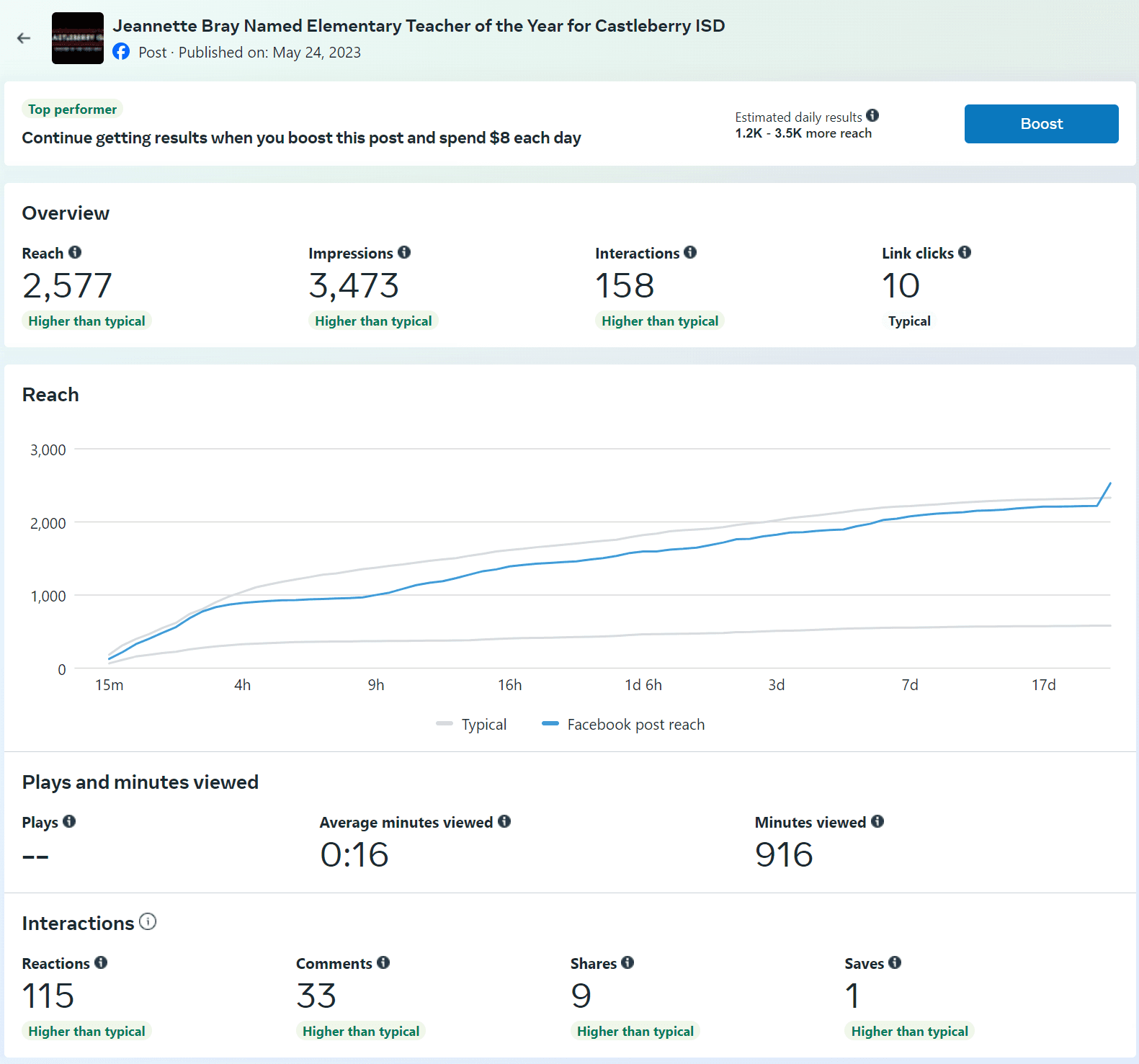Screen dimensions: 1139x1064
Task: Click the Boost button
Action: (1040, 124)
